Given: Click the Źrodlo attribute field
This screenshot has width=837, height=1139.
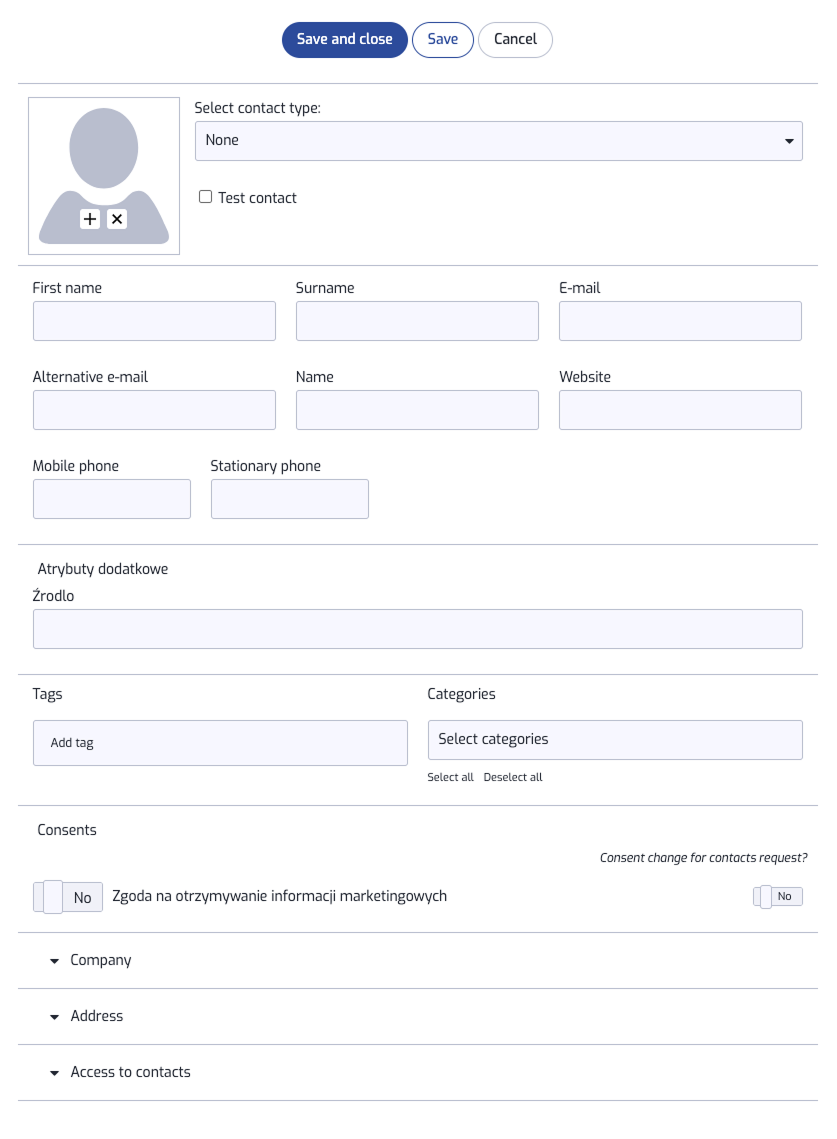Looking at the screenshot, I should click(x=418, y=629).
